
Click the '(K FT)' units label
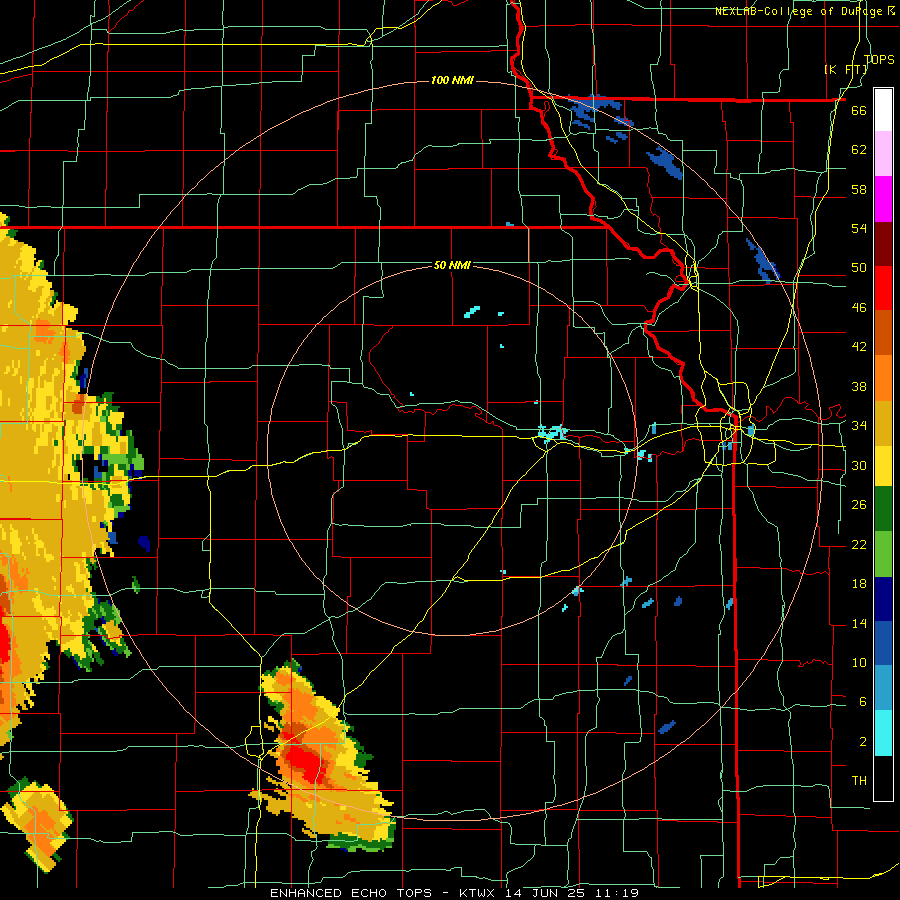point(846,69)
